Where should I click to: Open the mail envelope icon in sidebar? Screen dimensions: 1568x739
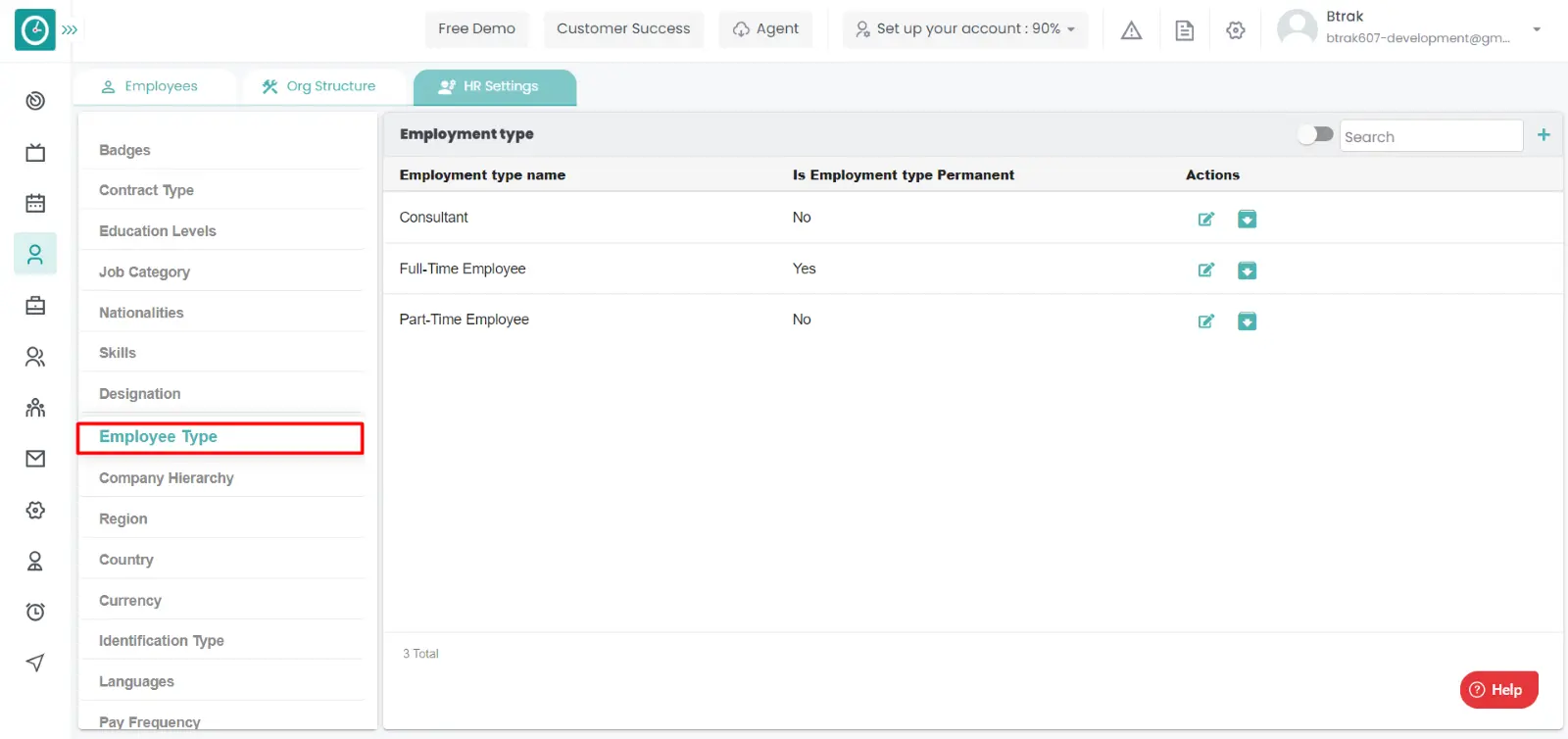[x=35, y=459]
